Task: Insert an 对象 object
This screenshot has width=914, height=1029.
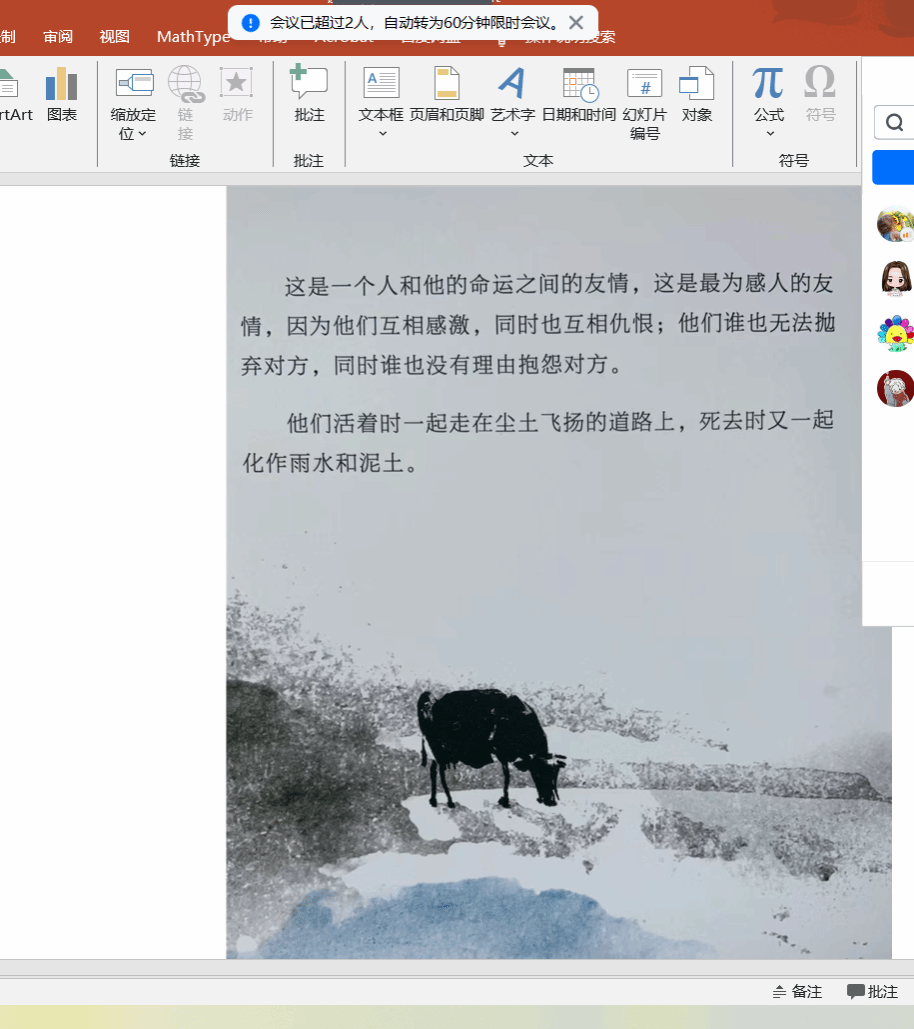Action: (x=696, y=94)
